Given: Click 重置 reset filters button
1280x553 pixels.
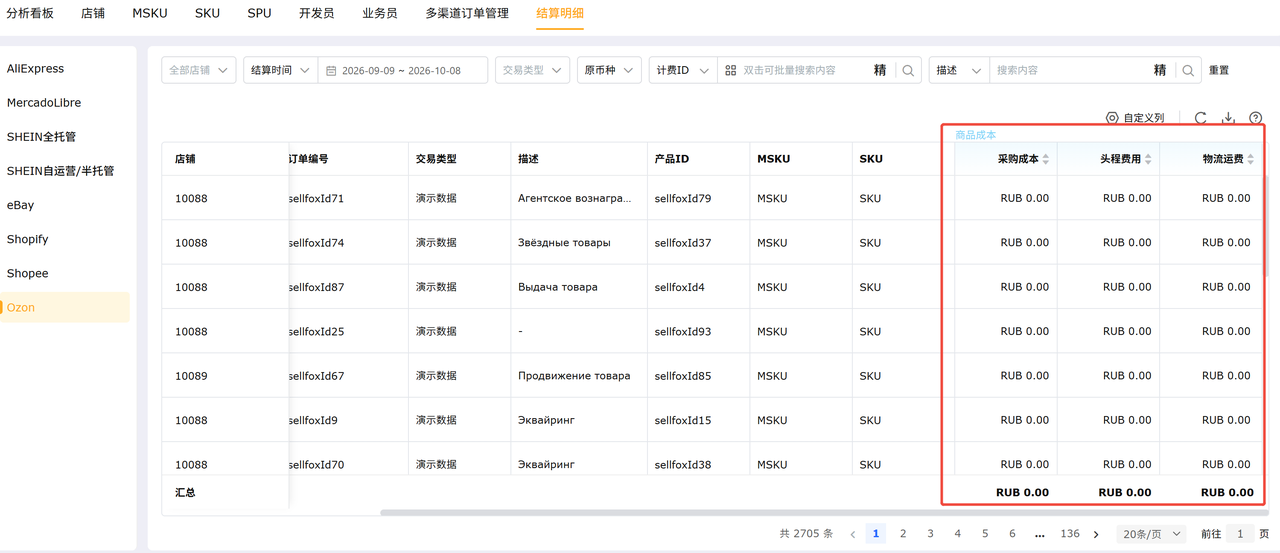Looking at the screenshot, I should click(1218, 71).
